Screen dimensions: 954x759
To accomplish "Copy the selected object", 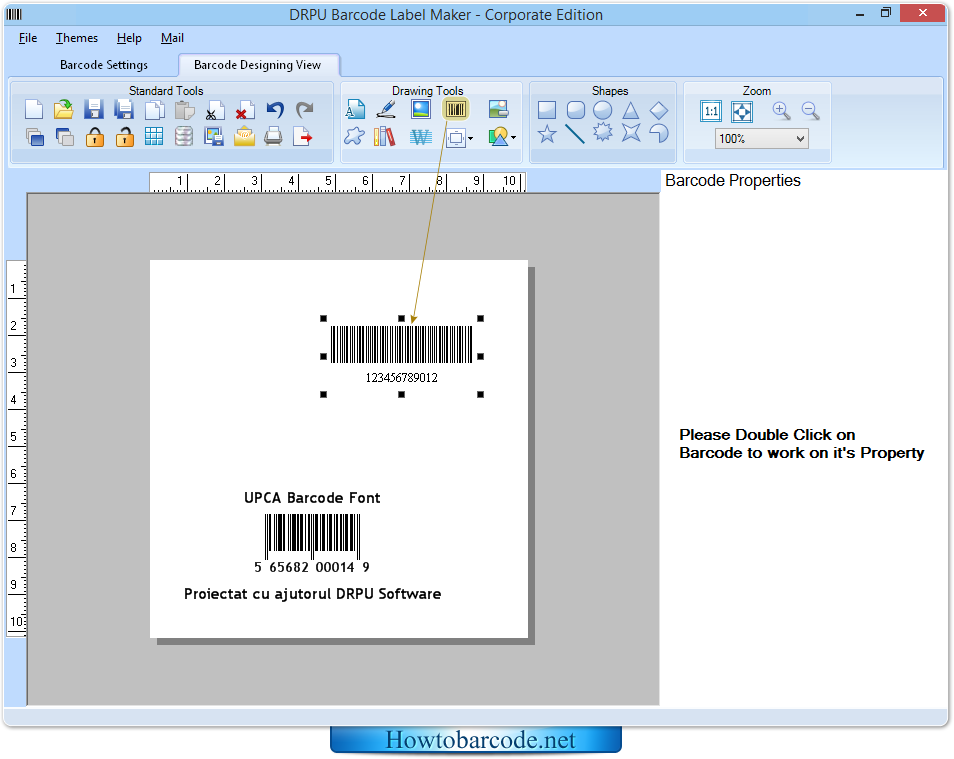I will pyautogui.click(x=155, y=110).
